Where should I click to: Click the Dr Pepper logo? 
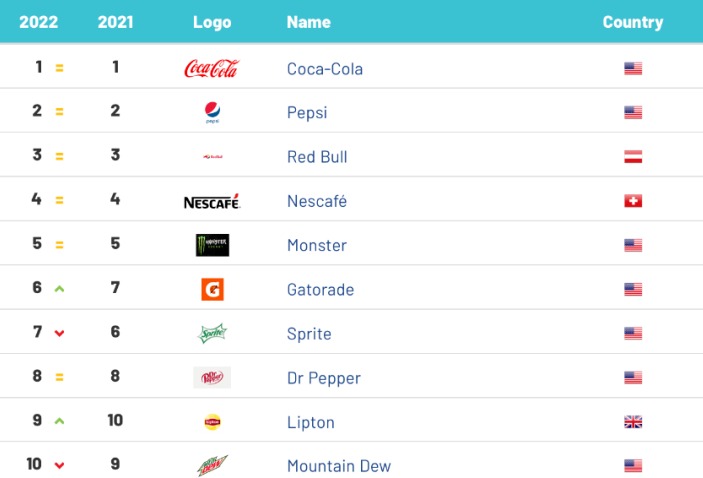[212, 377]
